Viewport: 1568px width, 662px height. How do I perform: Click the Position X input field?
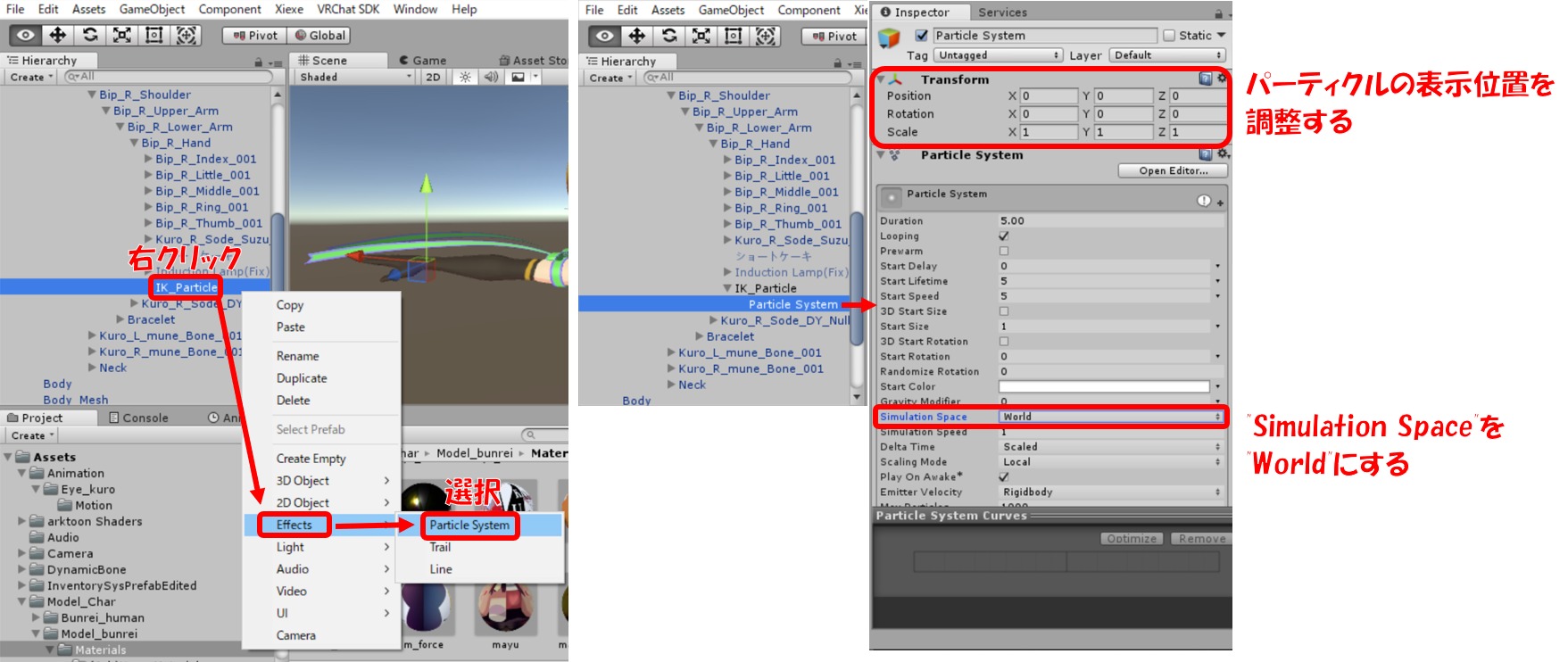(x=1048, y=96)
